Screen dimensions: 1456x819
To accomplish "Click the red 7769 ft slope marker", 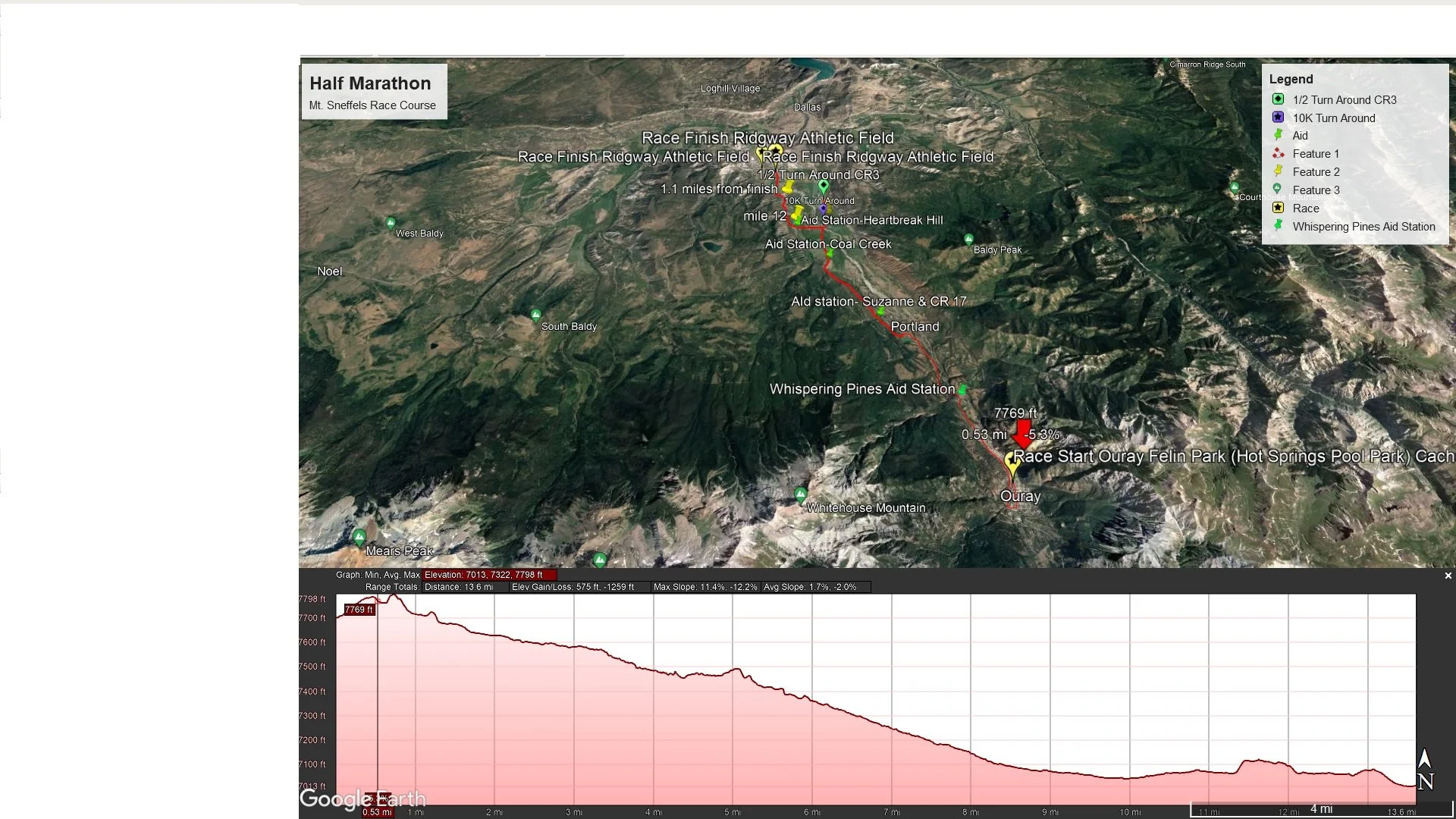I will pyautogui.click(x=1022, y=435).
